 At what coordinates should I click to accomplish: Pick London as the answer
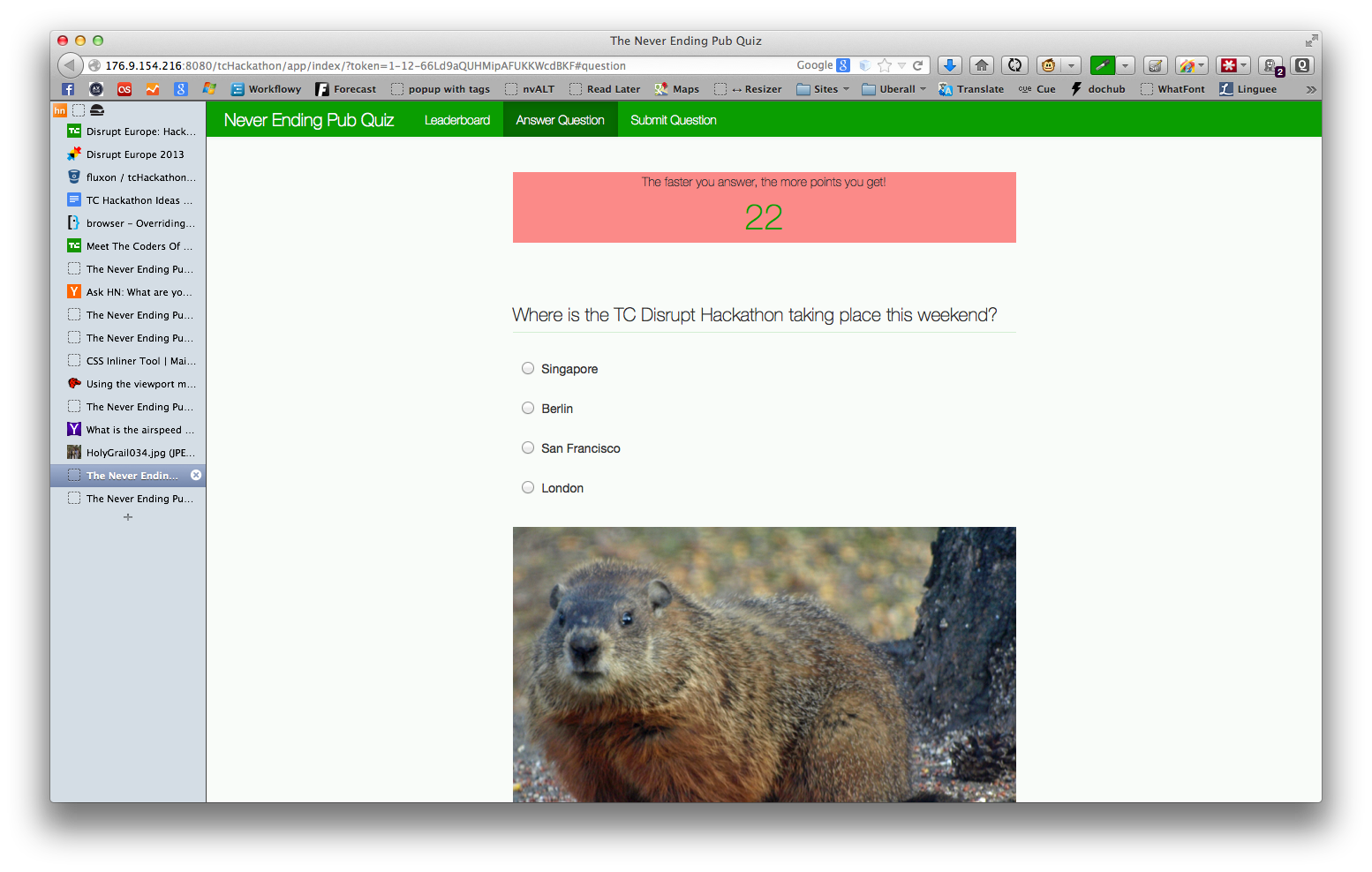(x=527, y=486)
